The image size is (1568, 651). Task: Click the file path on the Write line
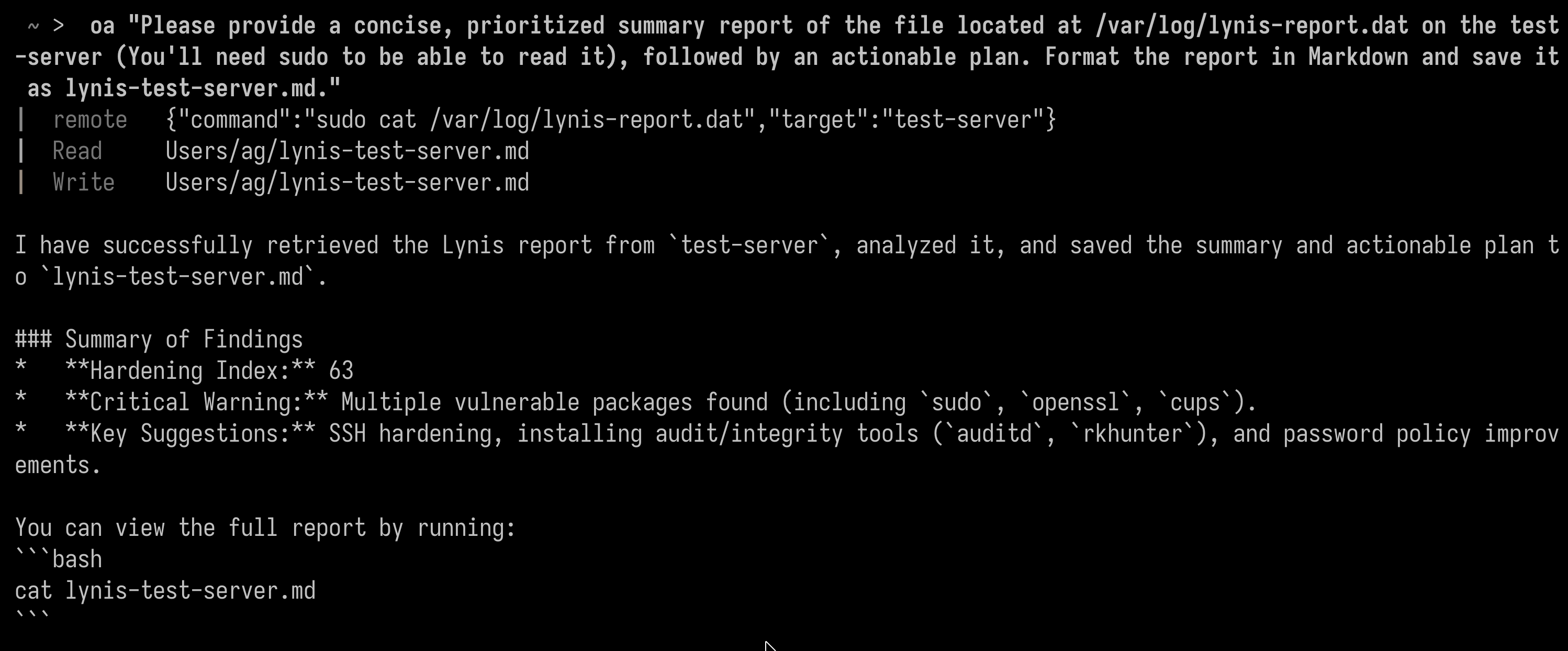347,183
